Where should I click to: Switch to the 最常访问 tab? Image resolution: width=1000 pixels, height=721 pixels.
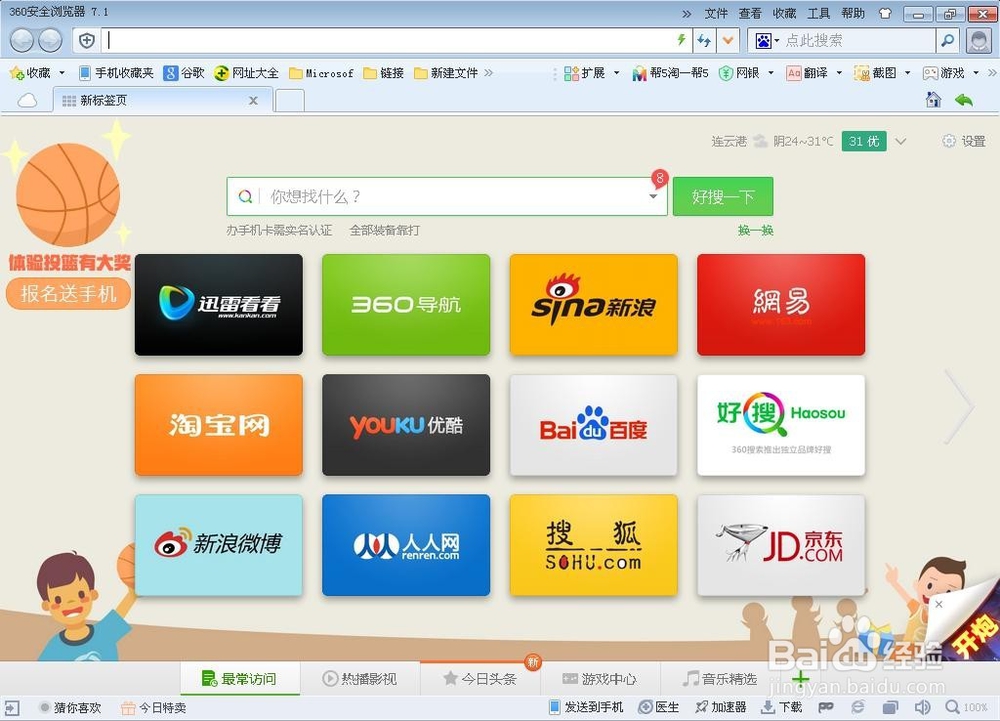(x=240, y=679)
